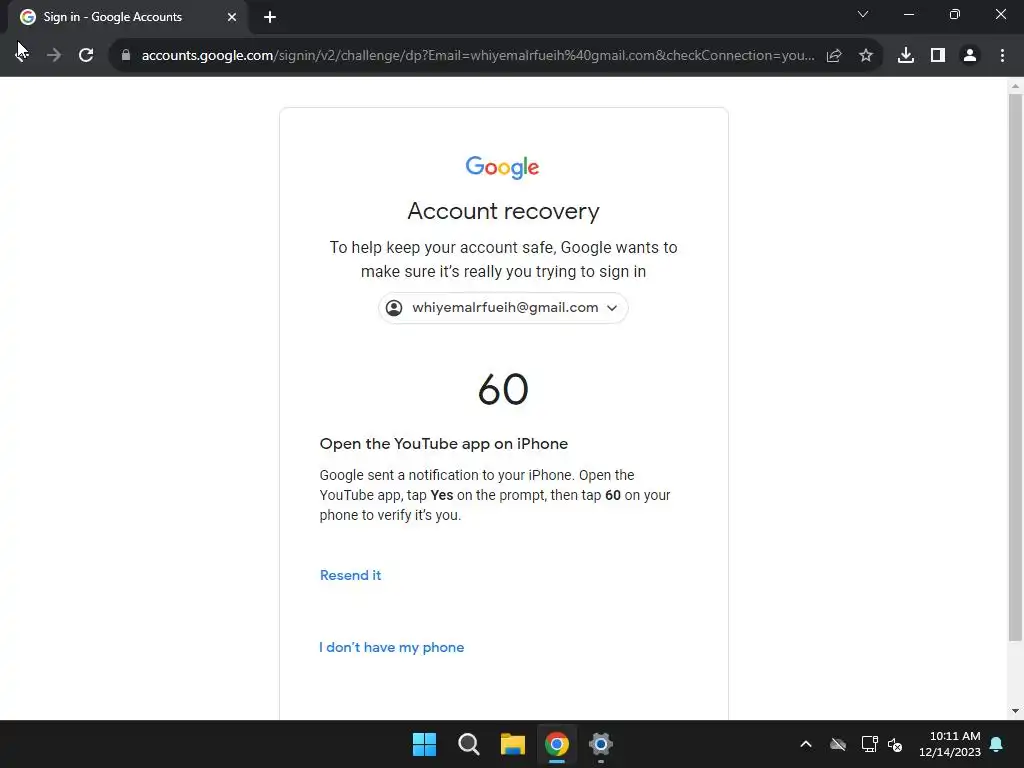
Task: Click the muted volume tray icon
Action: click(x=895, y=744)
